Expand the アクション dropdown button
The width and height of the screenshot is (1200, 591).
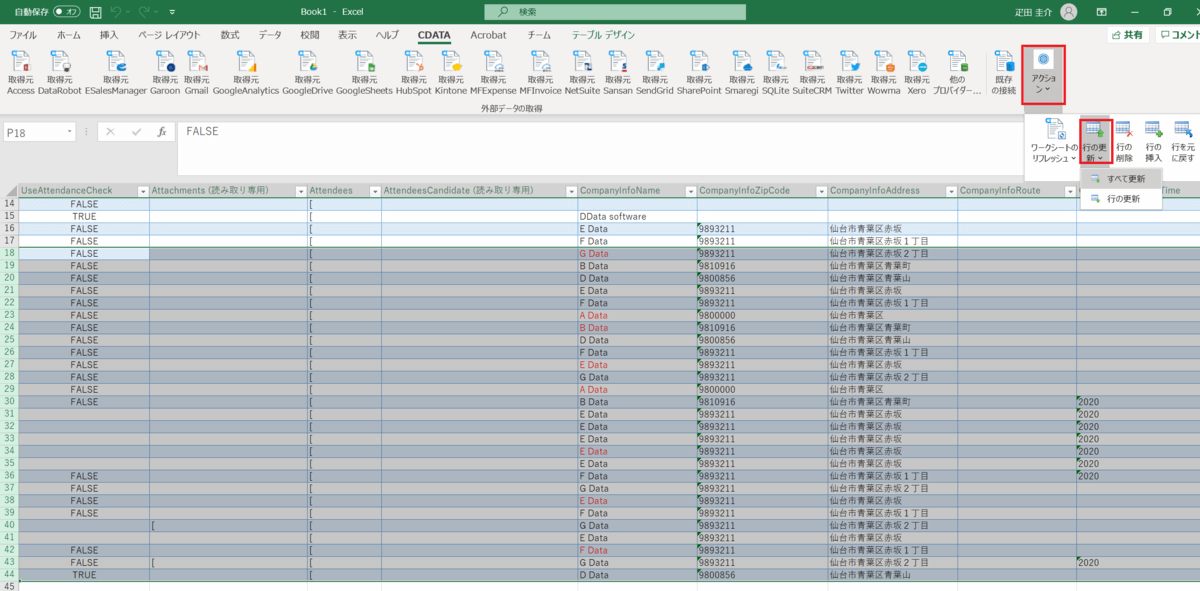tap(1043, 74)
